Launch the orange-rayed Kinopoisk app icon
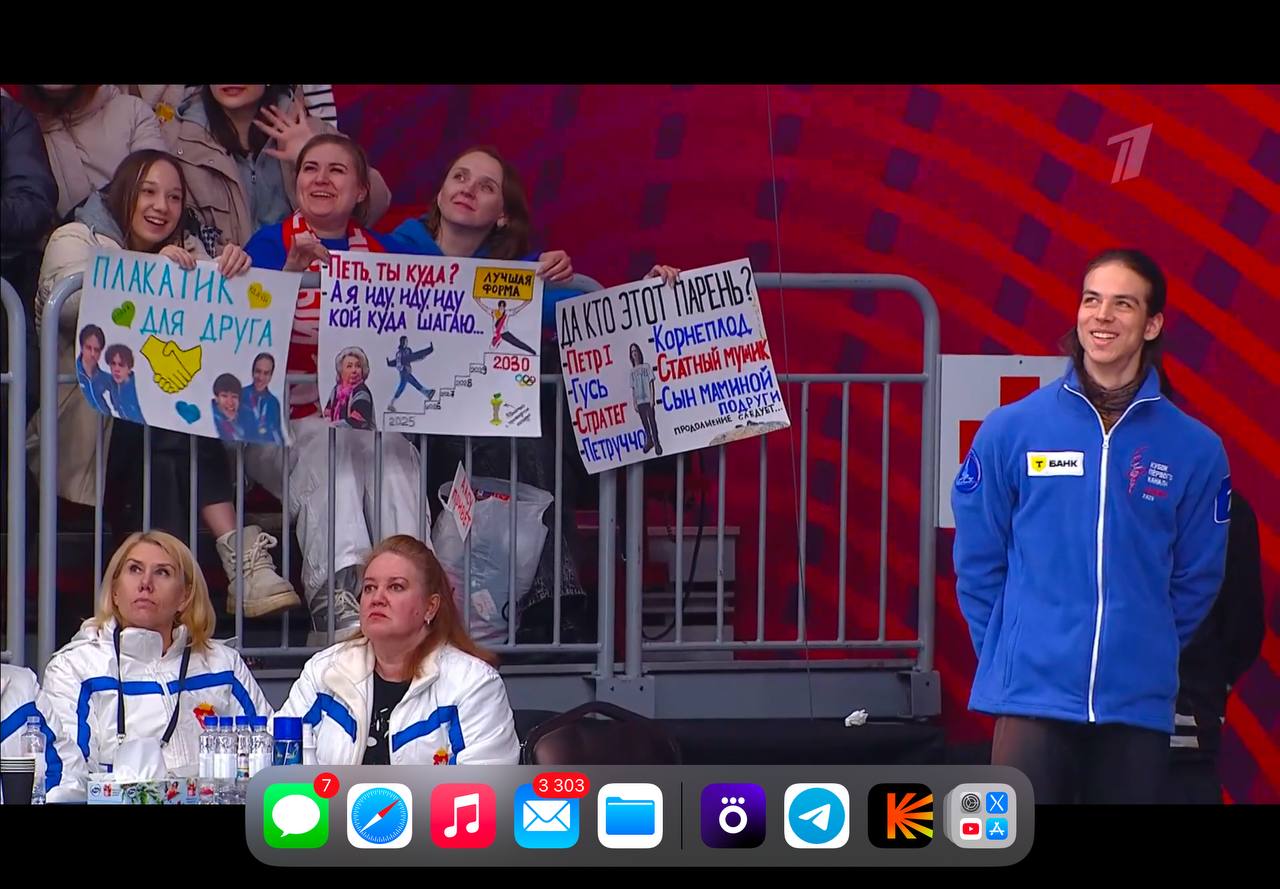This screenshot has width=1280, height=889. [900, 816]
